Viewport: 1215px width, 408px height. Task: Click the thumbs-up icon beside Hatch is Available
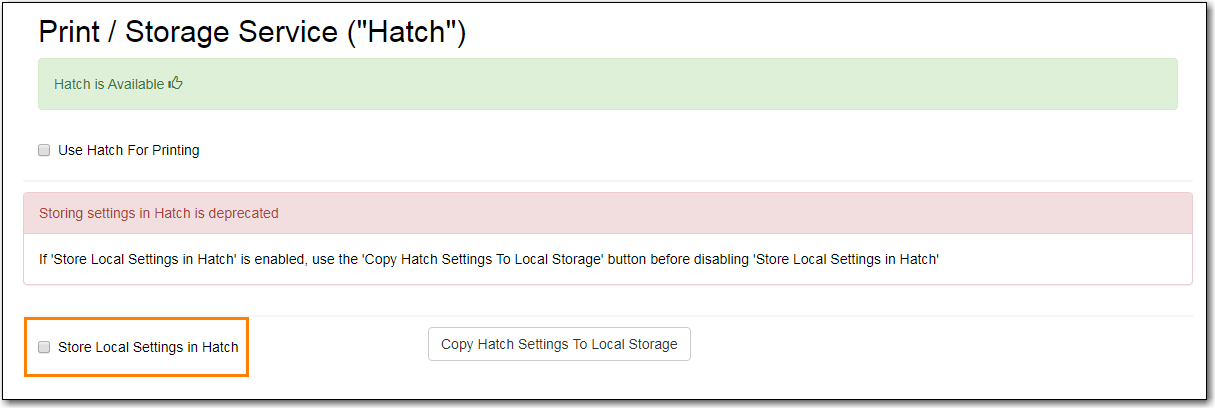pos(176,83)
